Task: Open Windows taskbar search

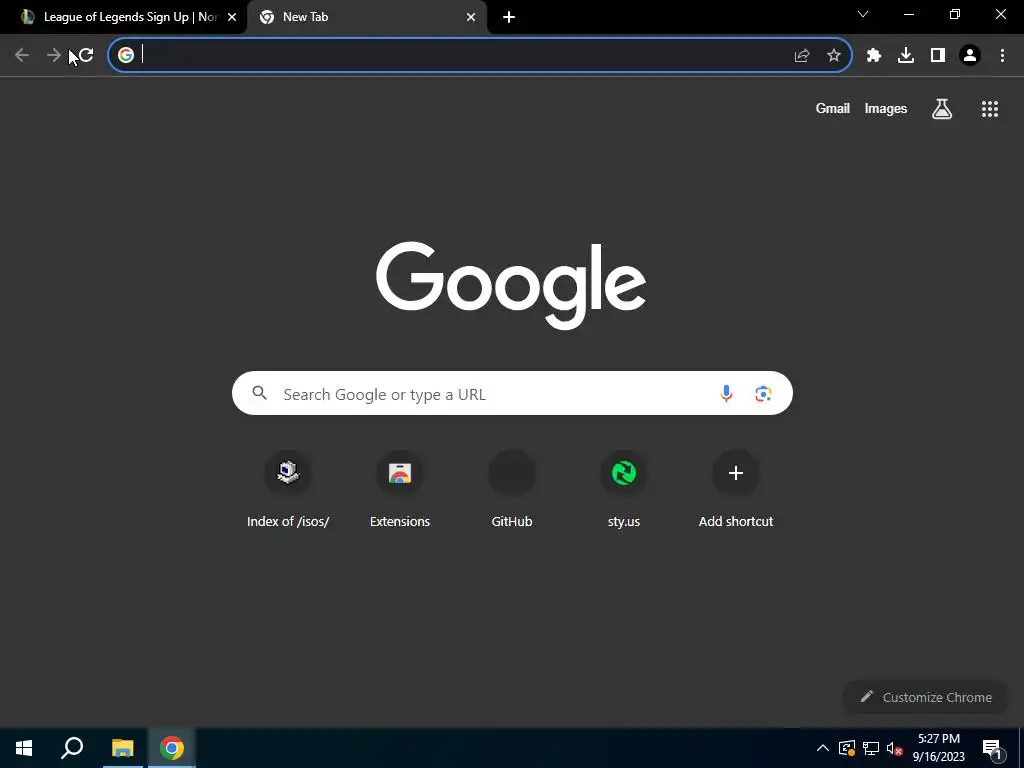Action: tap(72, 748)
